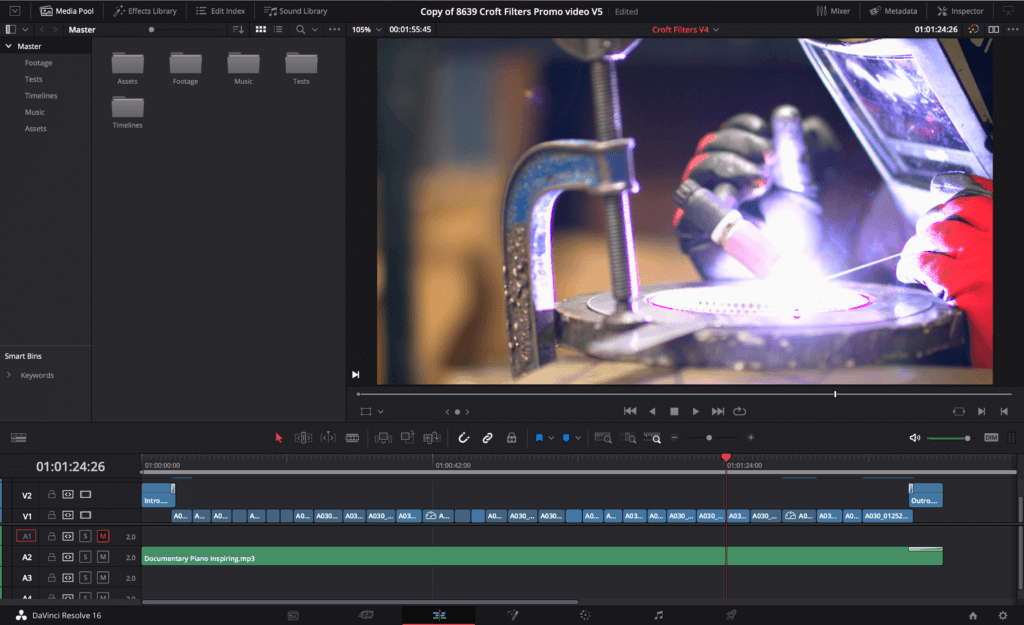The image size is (1024, 625).
Task: Disable video track V2 display icon
Action: 86,494
